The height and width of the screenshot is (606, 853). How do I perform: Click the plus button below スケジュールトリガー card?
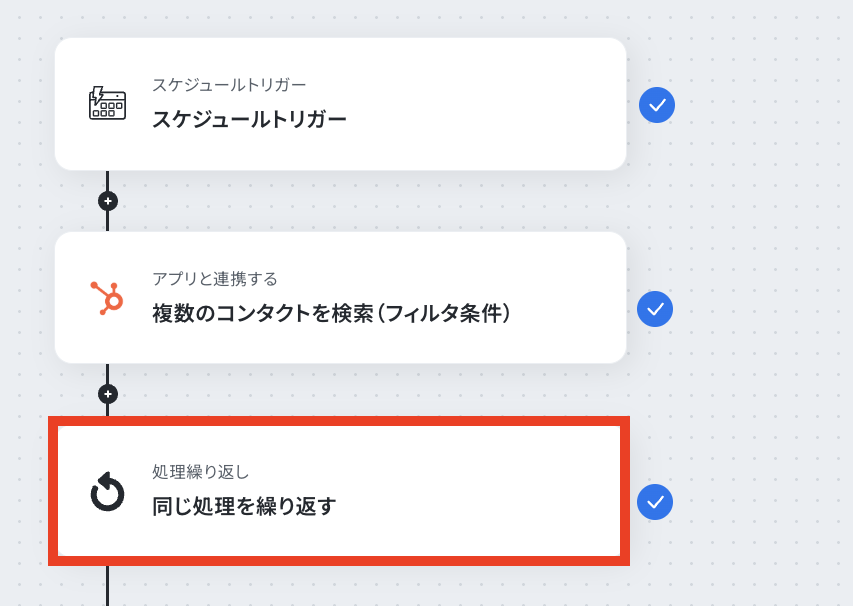click(108, 200)
